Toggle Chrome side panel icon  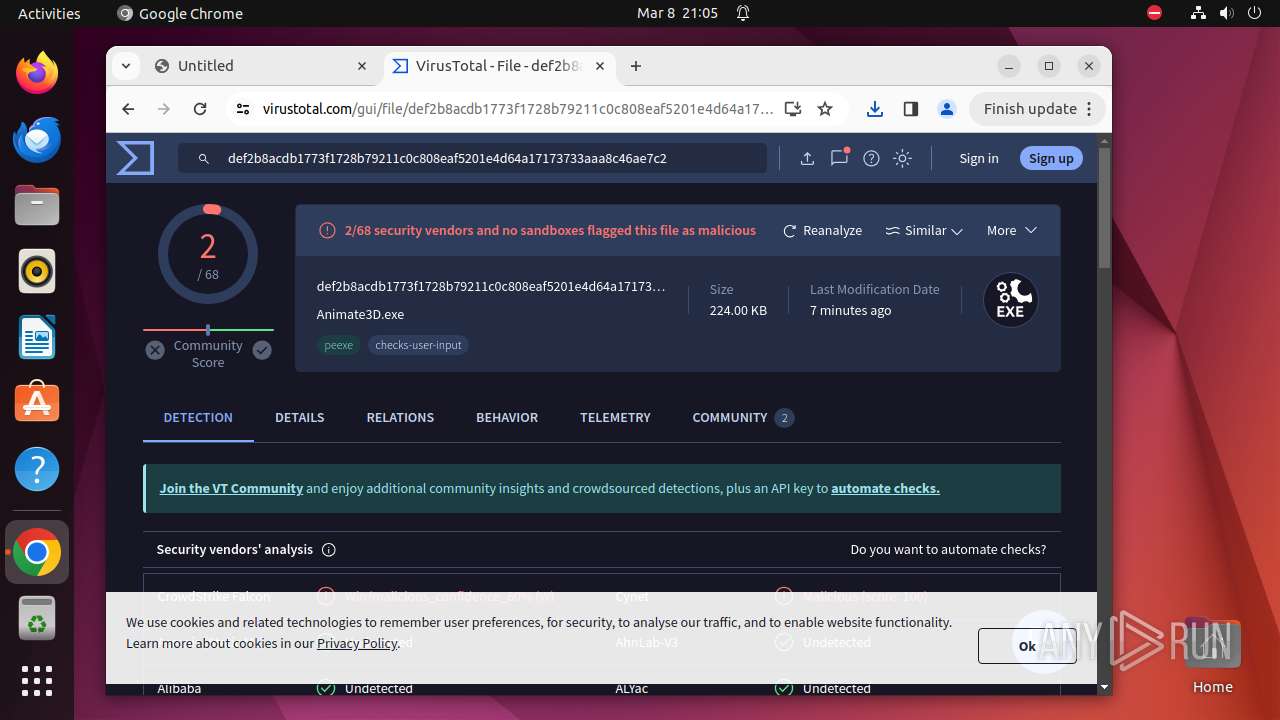(910, 109)
